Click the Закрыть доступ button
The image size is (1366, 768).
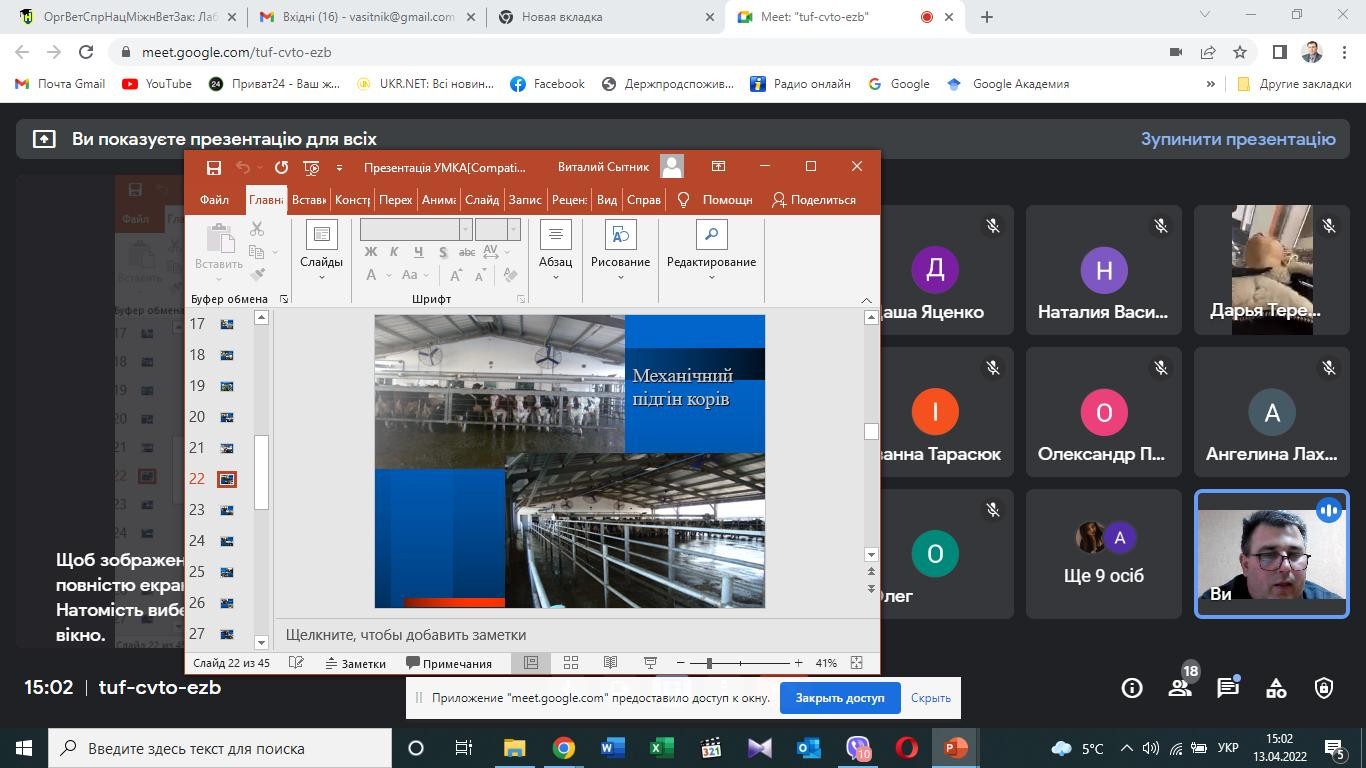(x=839, y=698)
